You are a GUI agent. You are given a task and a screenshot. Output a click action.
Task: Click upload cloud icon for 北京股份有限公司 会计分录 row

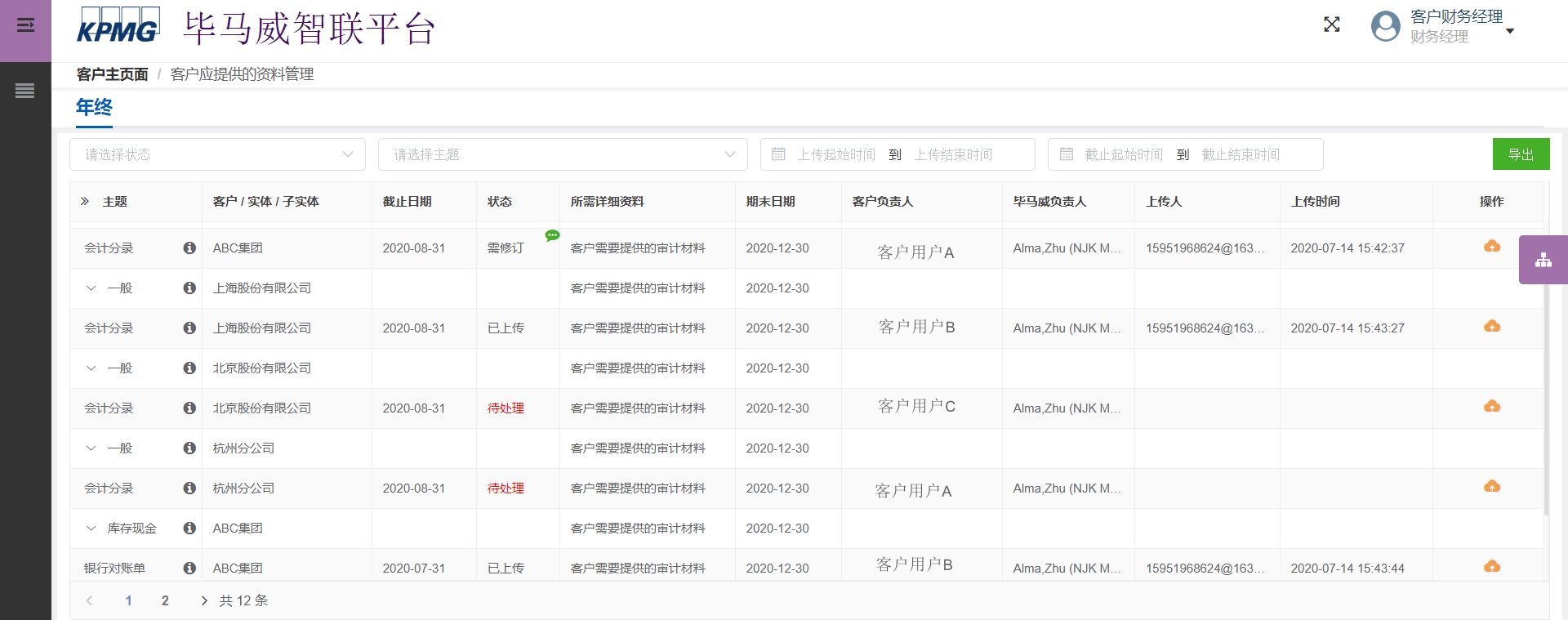click(1491, 407)
